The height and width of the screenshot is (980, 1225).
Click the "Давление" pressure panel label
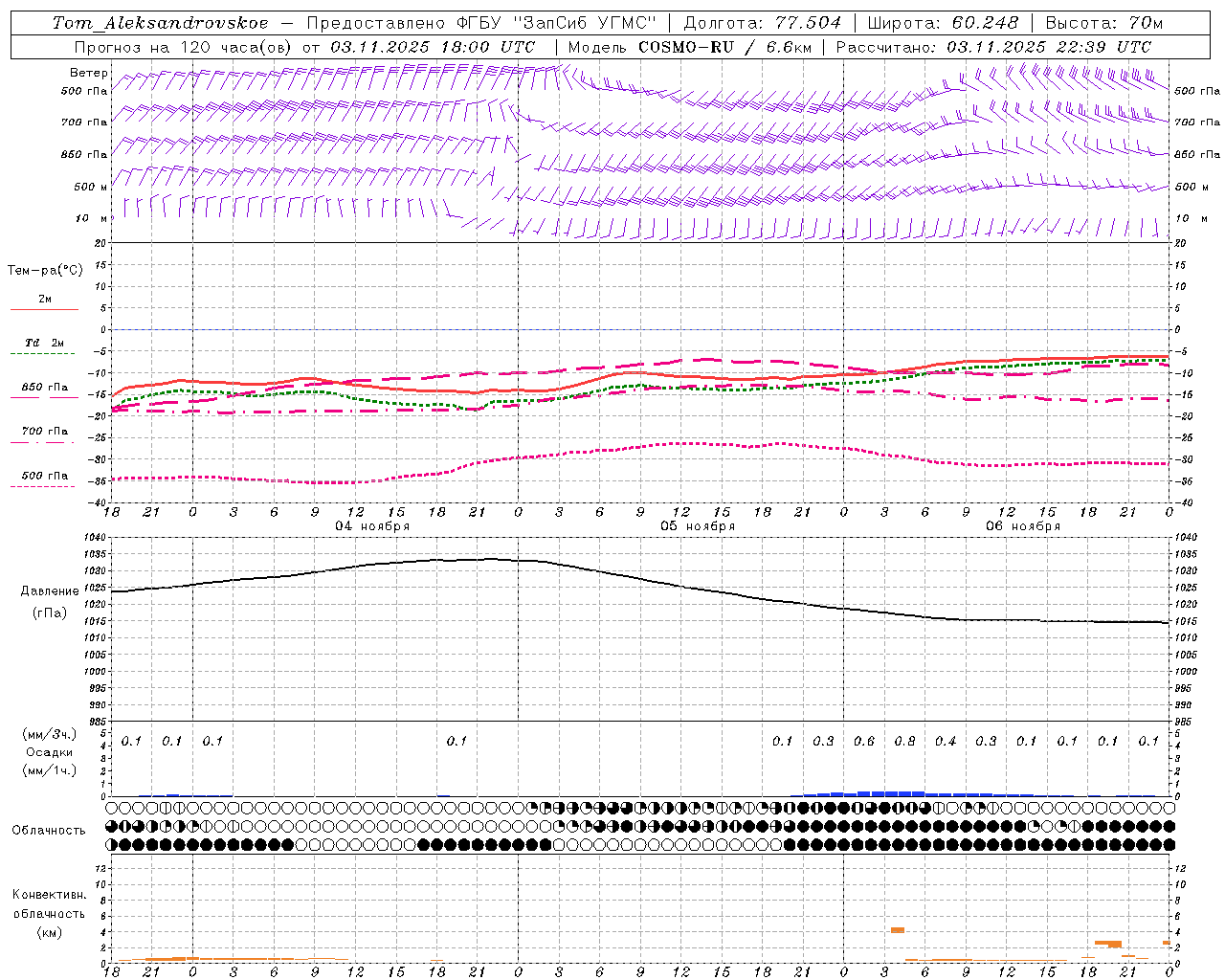(x=50, y=591)
